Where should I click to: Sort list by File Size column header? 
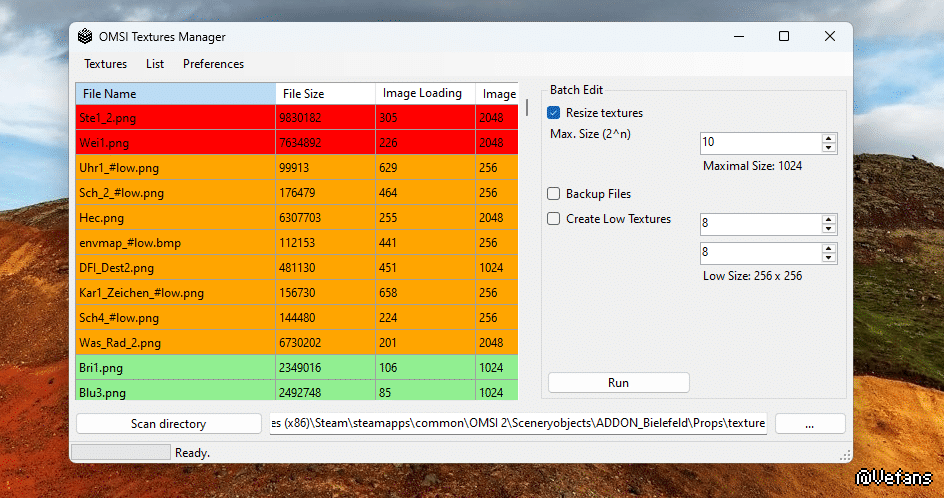(324, 94)
